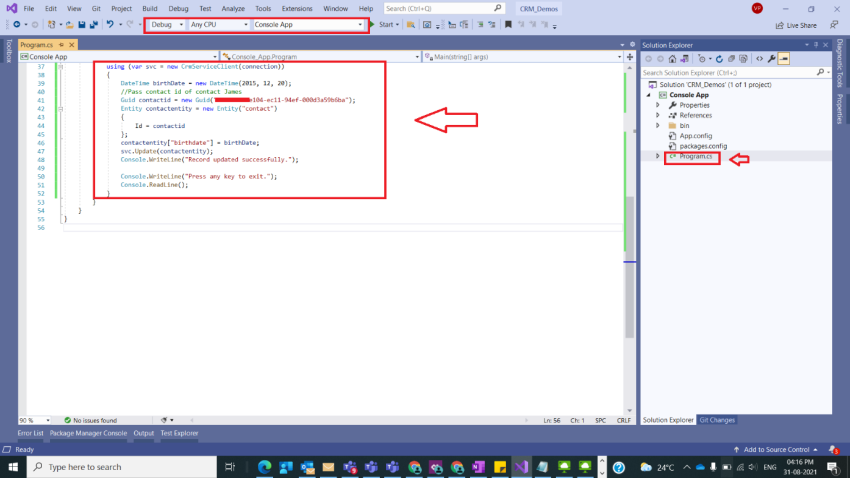This screenshot has height=478, width=850.
Task: Open the Extensions menu
Action: [297, 8]
